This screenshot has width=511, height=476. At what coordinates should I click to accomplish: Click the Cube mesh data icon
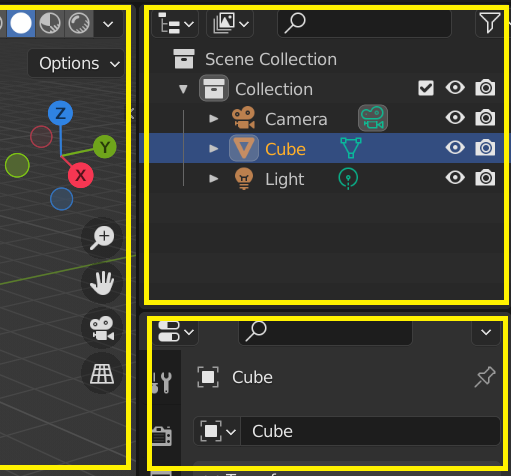click(351, 148)
